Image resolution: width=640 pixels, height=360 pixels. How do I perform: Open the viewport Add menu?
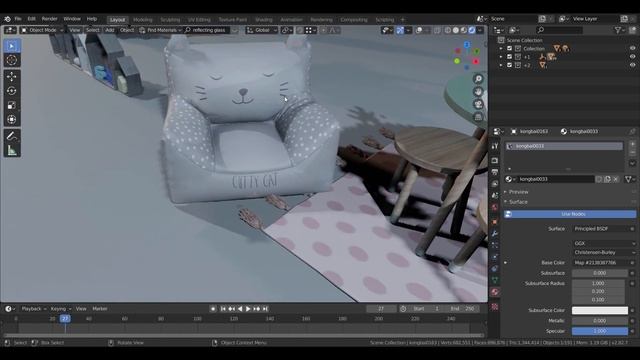click(110, 30)
